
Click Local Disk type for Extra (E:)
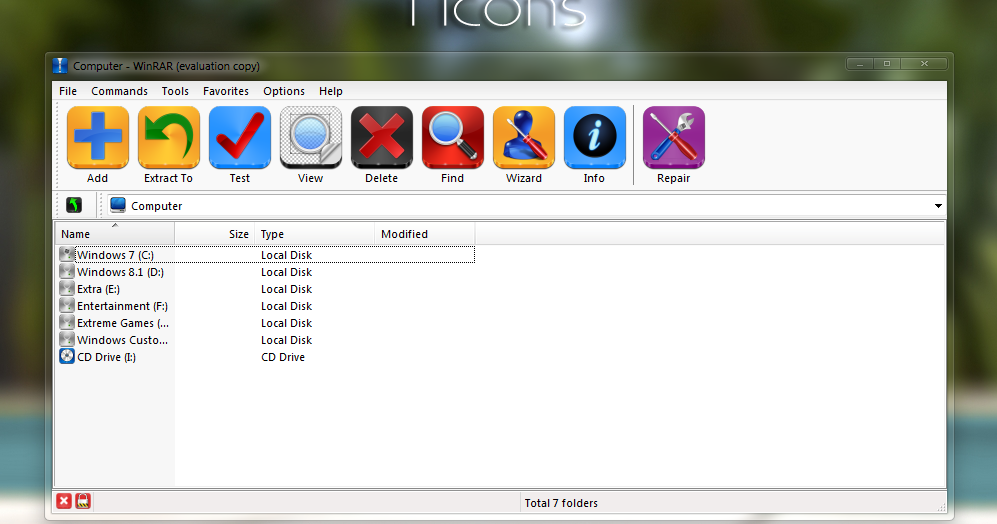(286, 289)
